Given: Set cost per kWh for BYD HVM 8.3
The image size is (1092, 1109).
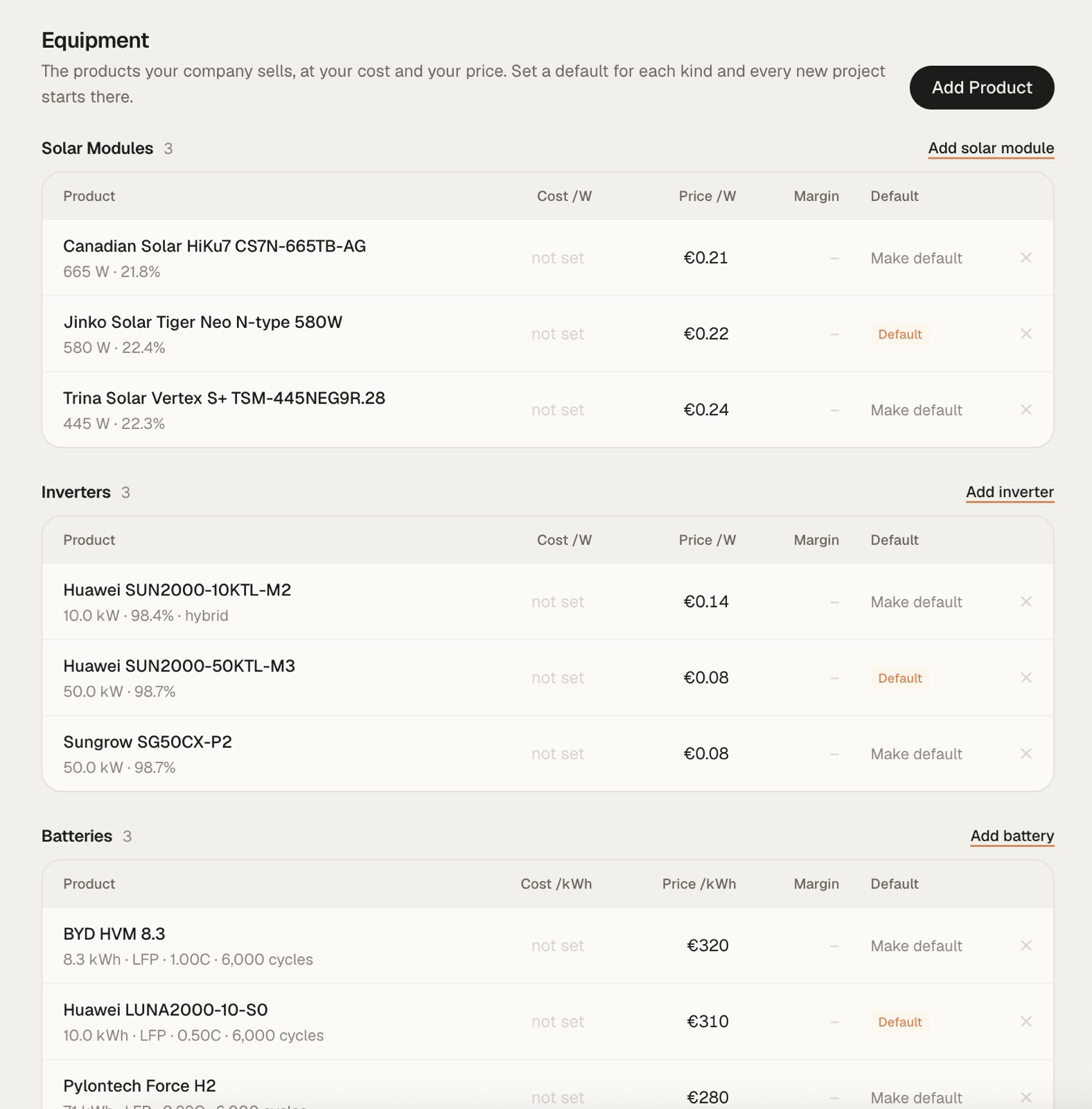Looking at the screenshot, I should (558, 945).
